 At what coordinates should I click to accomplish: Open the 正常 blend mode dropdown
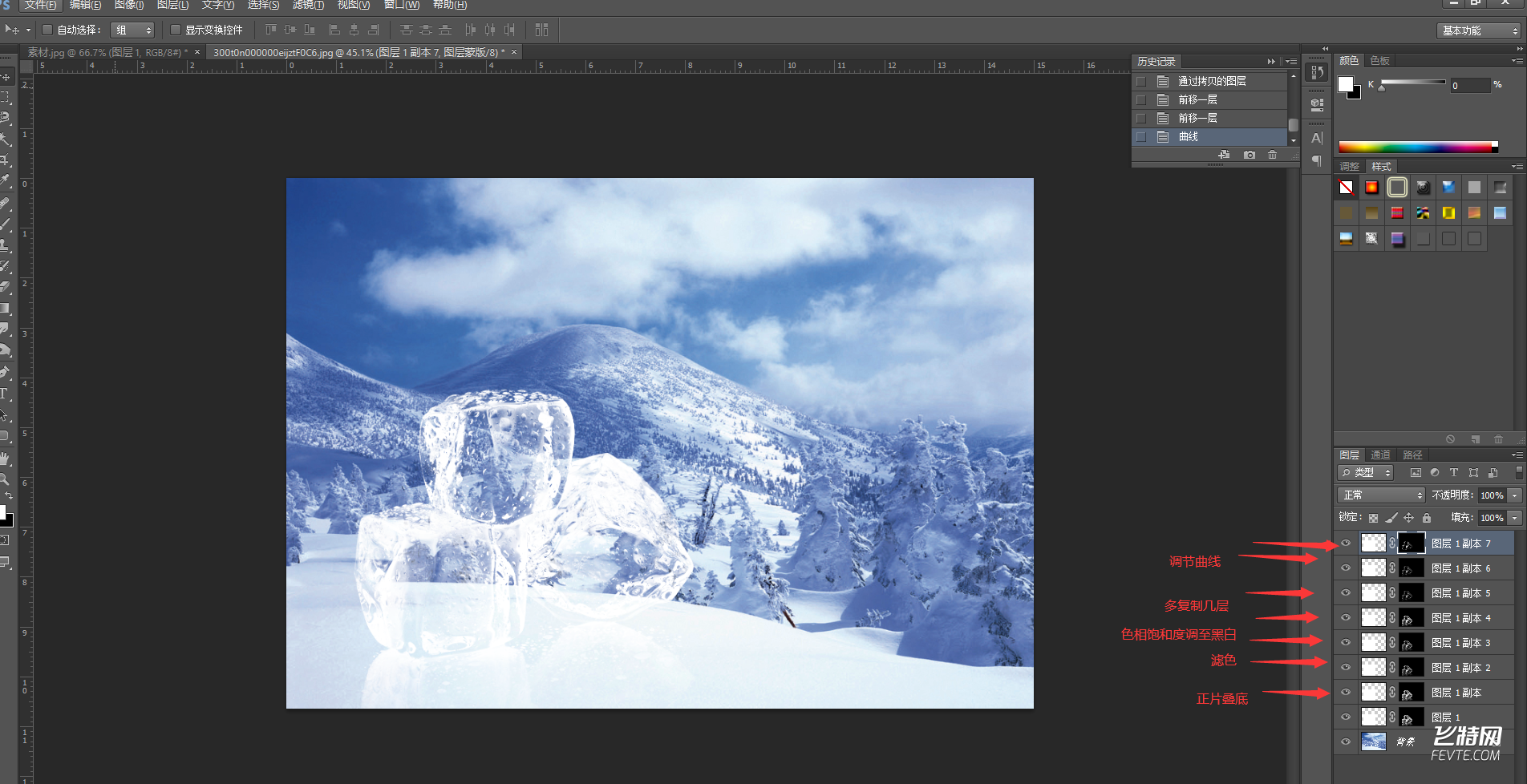tap(1380, 495)
